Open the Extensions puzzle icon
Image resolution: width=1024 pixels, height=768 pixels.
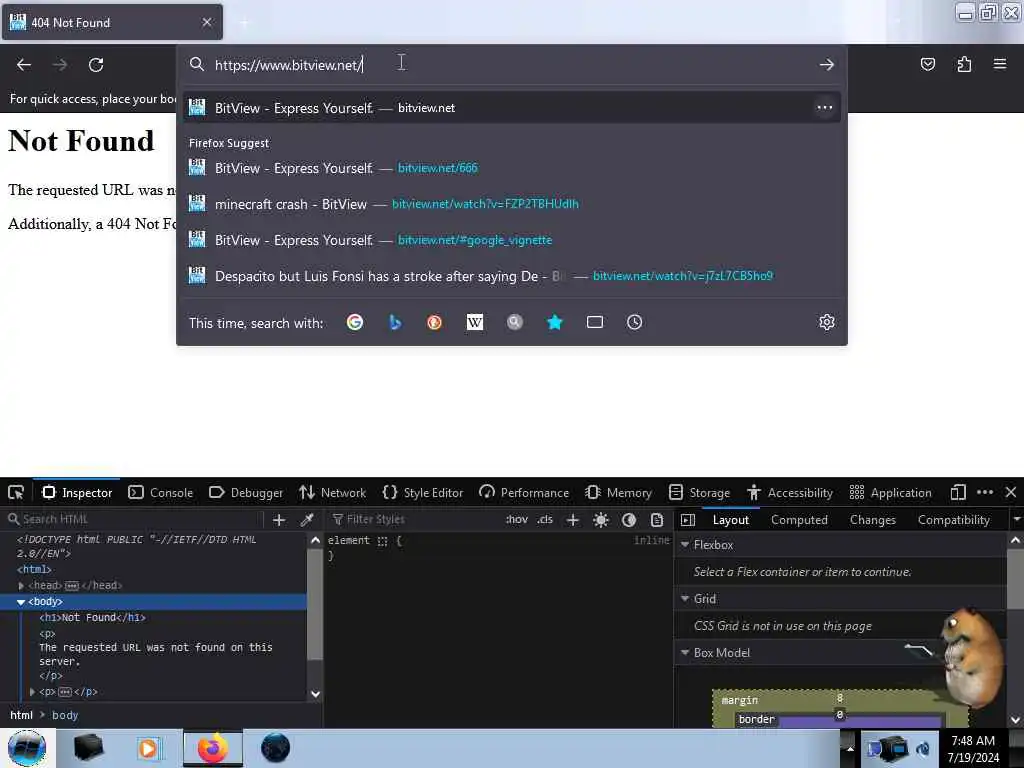[x=964, y=64]
